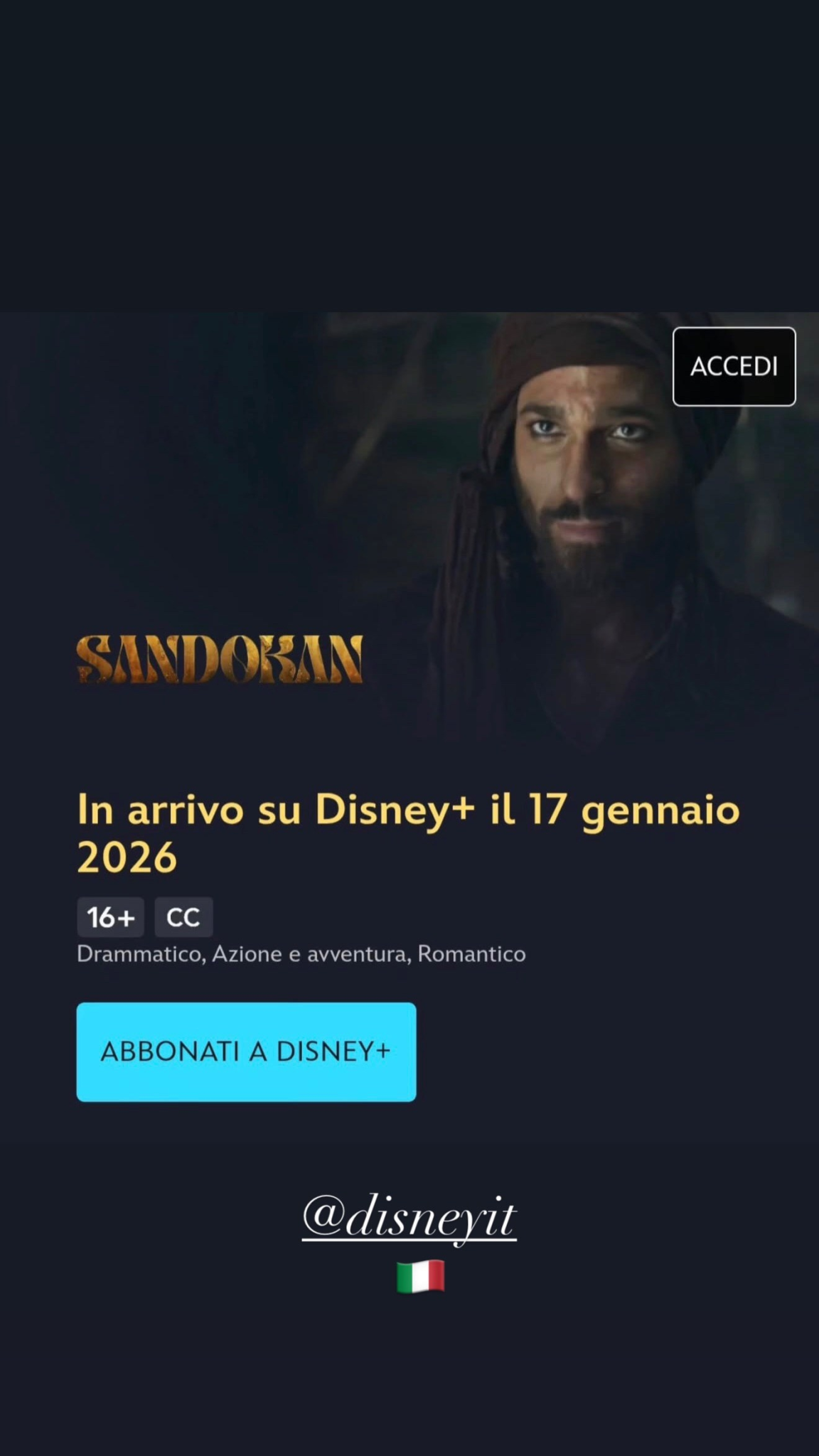
Task: Tap the Italian flag emoji sticker
Action: point(420,1276)
